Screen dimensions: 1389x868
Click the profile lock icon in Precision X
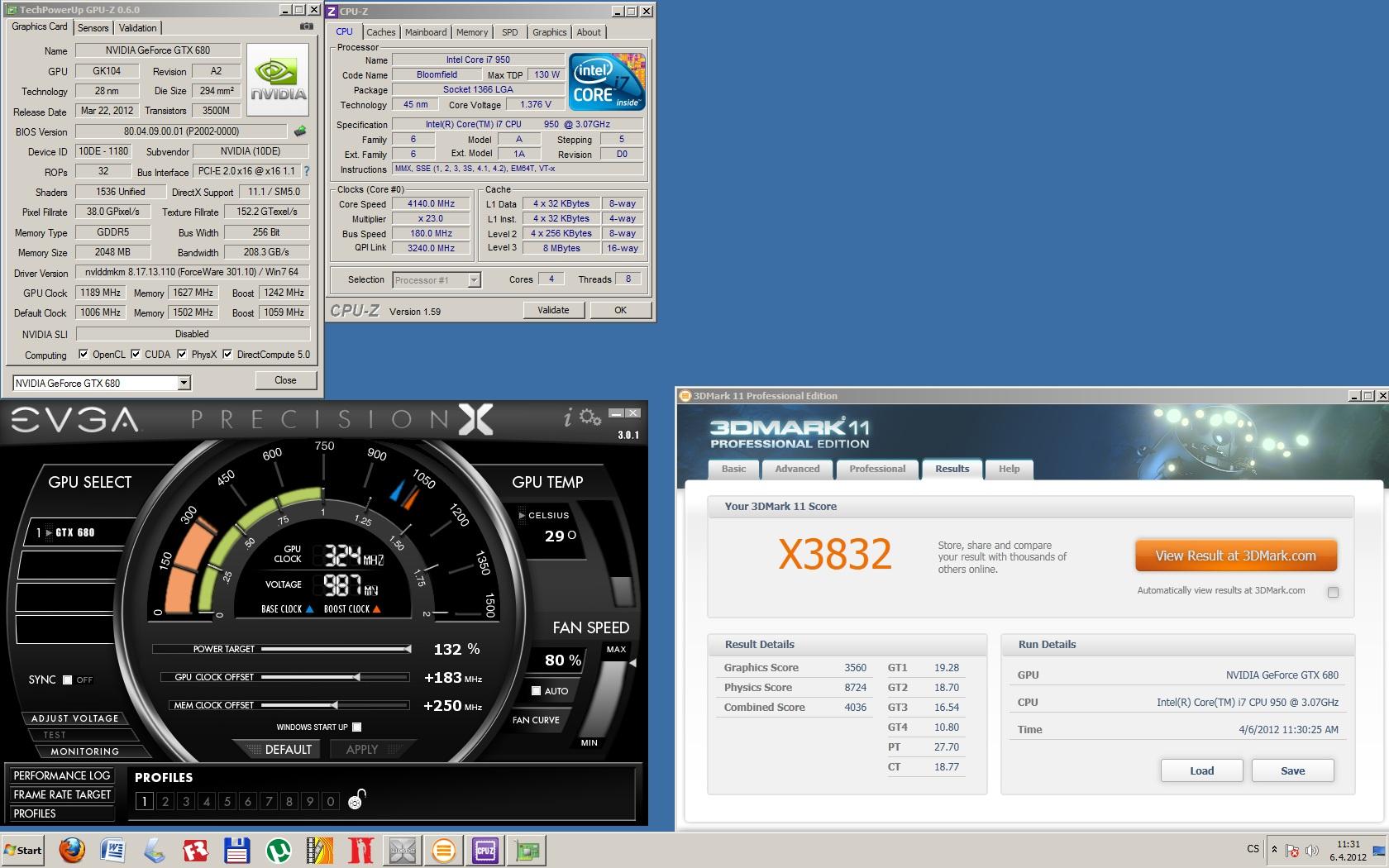tap(356, 799)
